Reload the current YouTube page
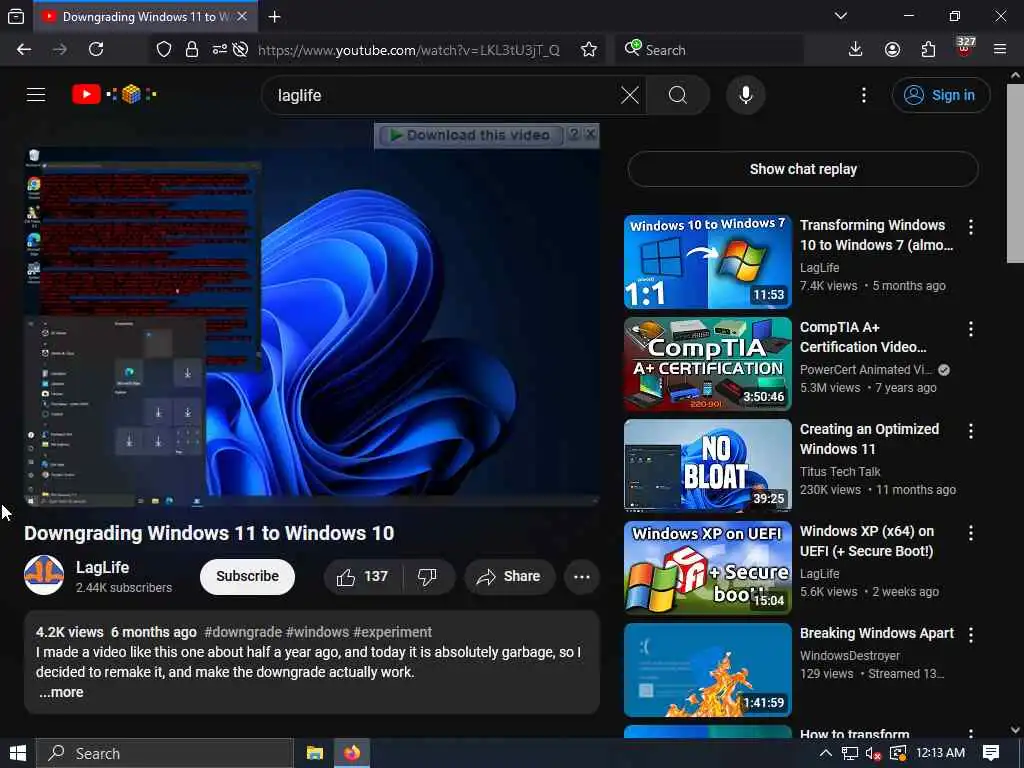 tap(96, 50)
